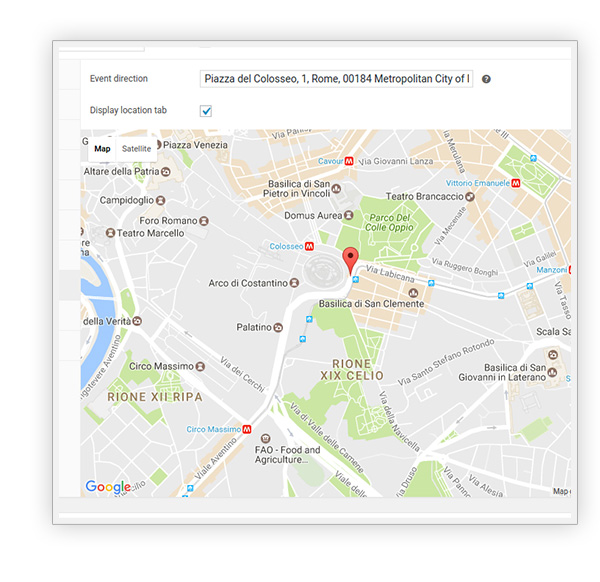600x582 pixels.
Task: Click the Basilica di San Clemente label
Action: [x=371, y=304]
